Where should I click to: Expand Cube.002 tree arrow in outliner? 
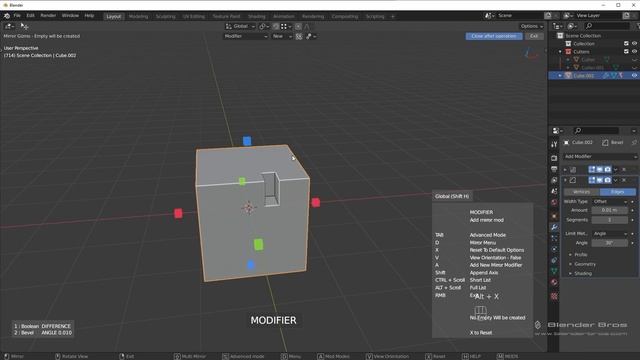(560, 76)
